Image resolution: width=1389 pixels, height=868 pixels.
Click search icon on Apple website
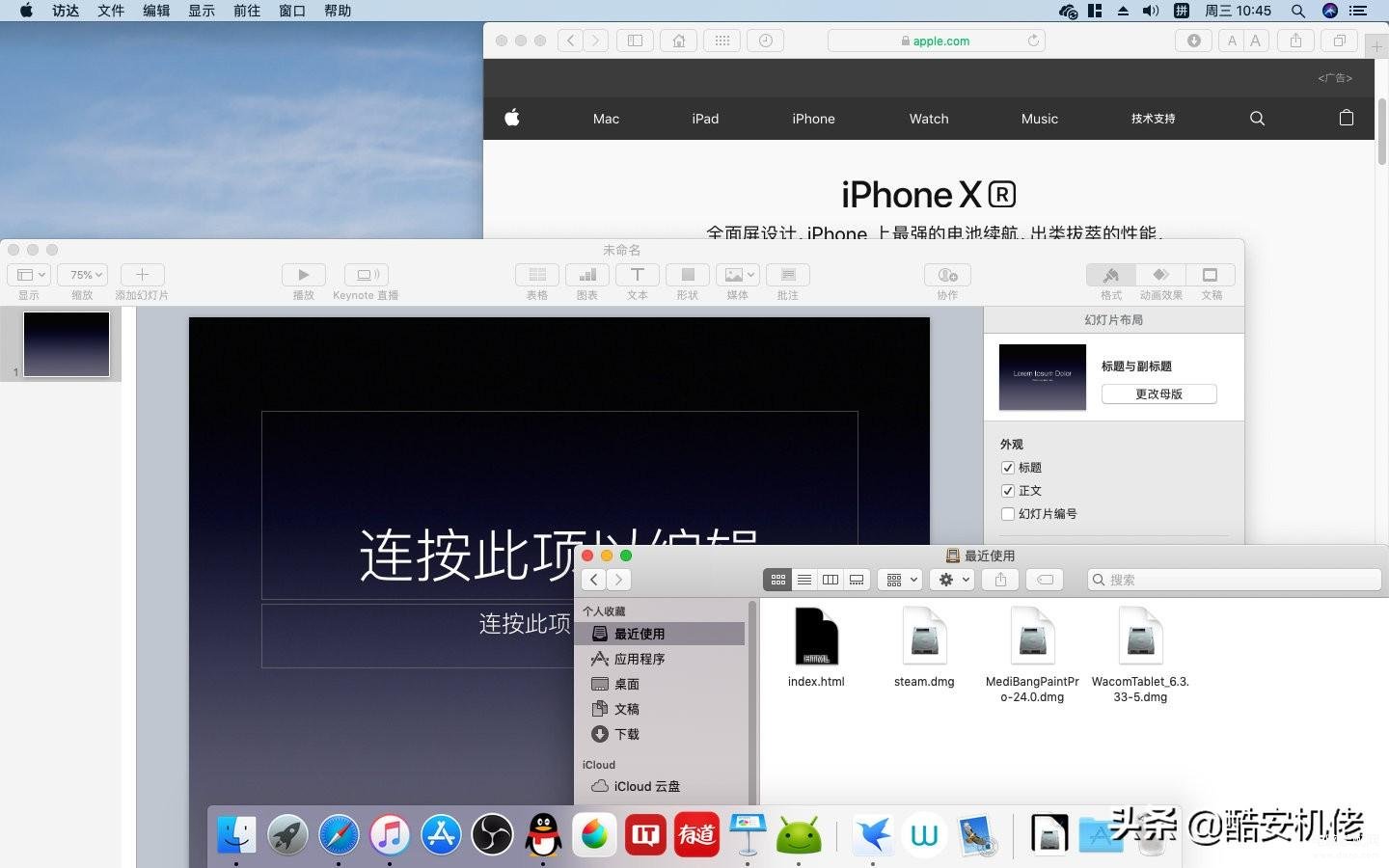(1257, 119)
